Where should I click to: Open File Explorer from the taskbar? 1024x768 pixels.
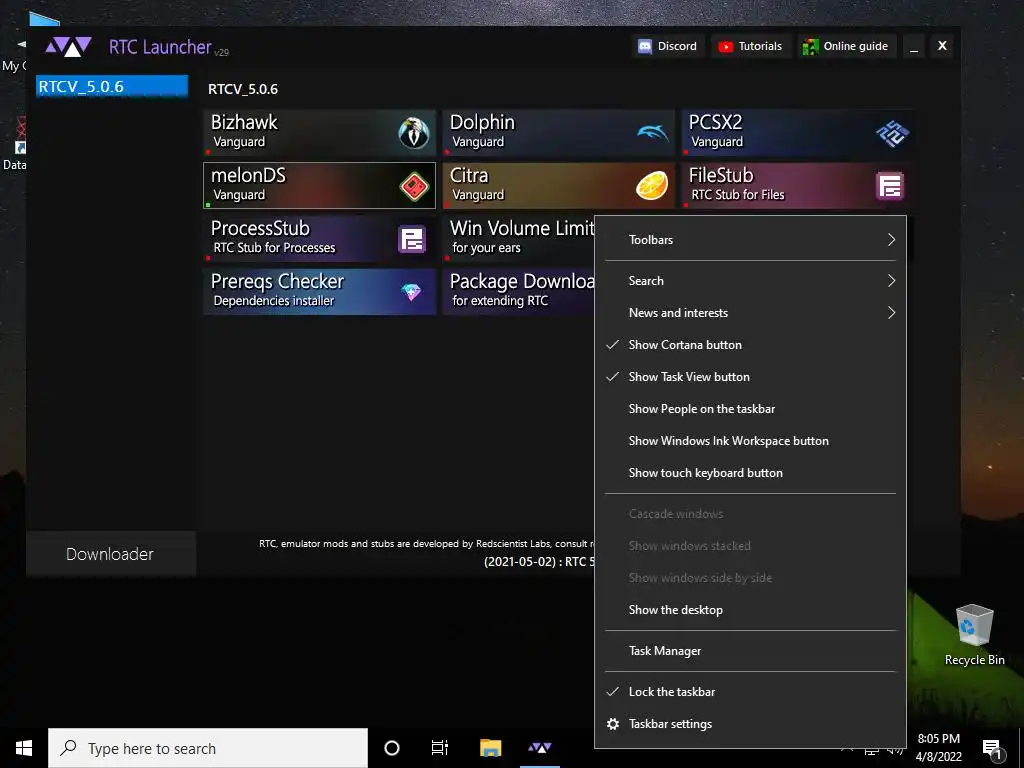(490, 748)
